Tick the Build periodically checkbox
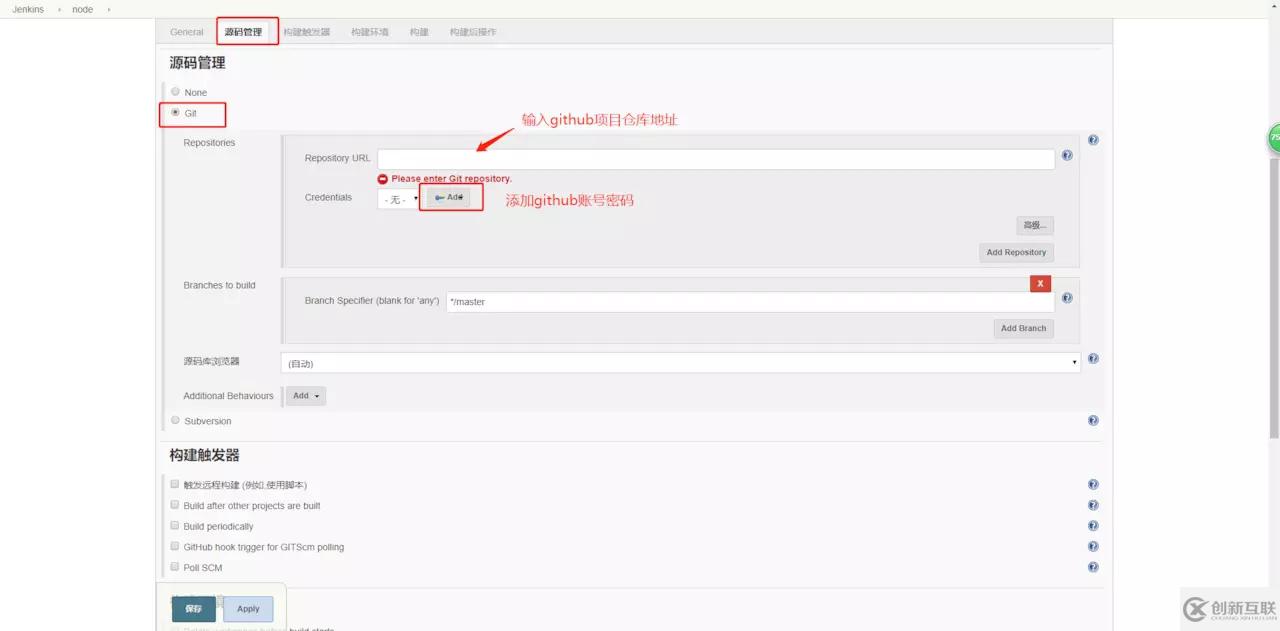The image size is (1280, 631). (175, 525)
